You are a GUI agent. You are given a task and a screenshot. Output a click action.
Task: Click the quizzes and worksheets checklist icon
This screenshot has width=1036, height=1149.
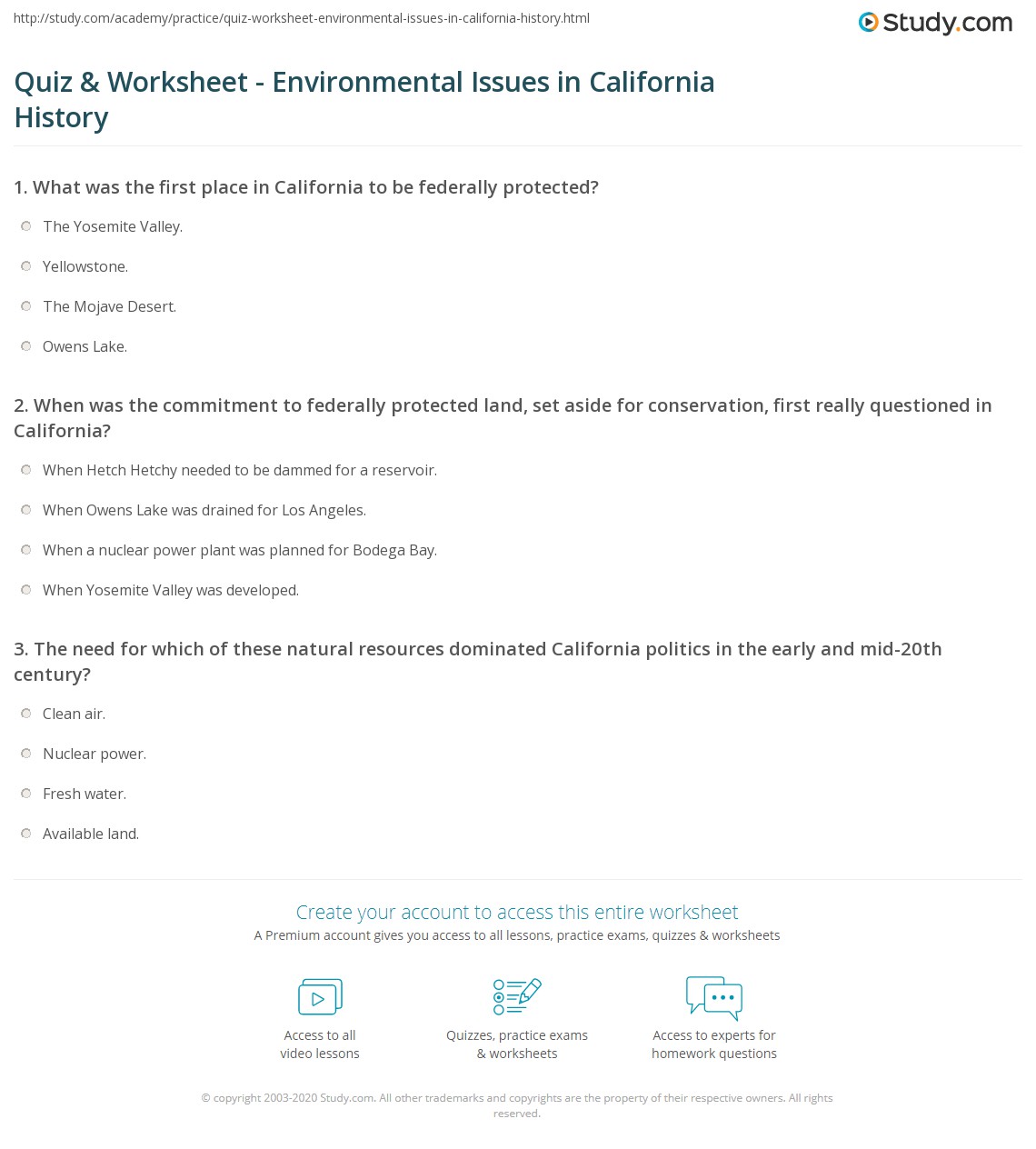click(x=517, y=996)
